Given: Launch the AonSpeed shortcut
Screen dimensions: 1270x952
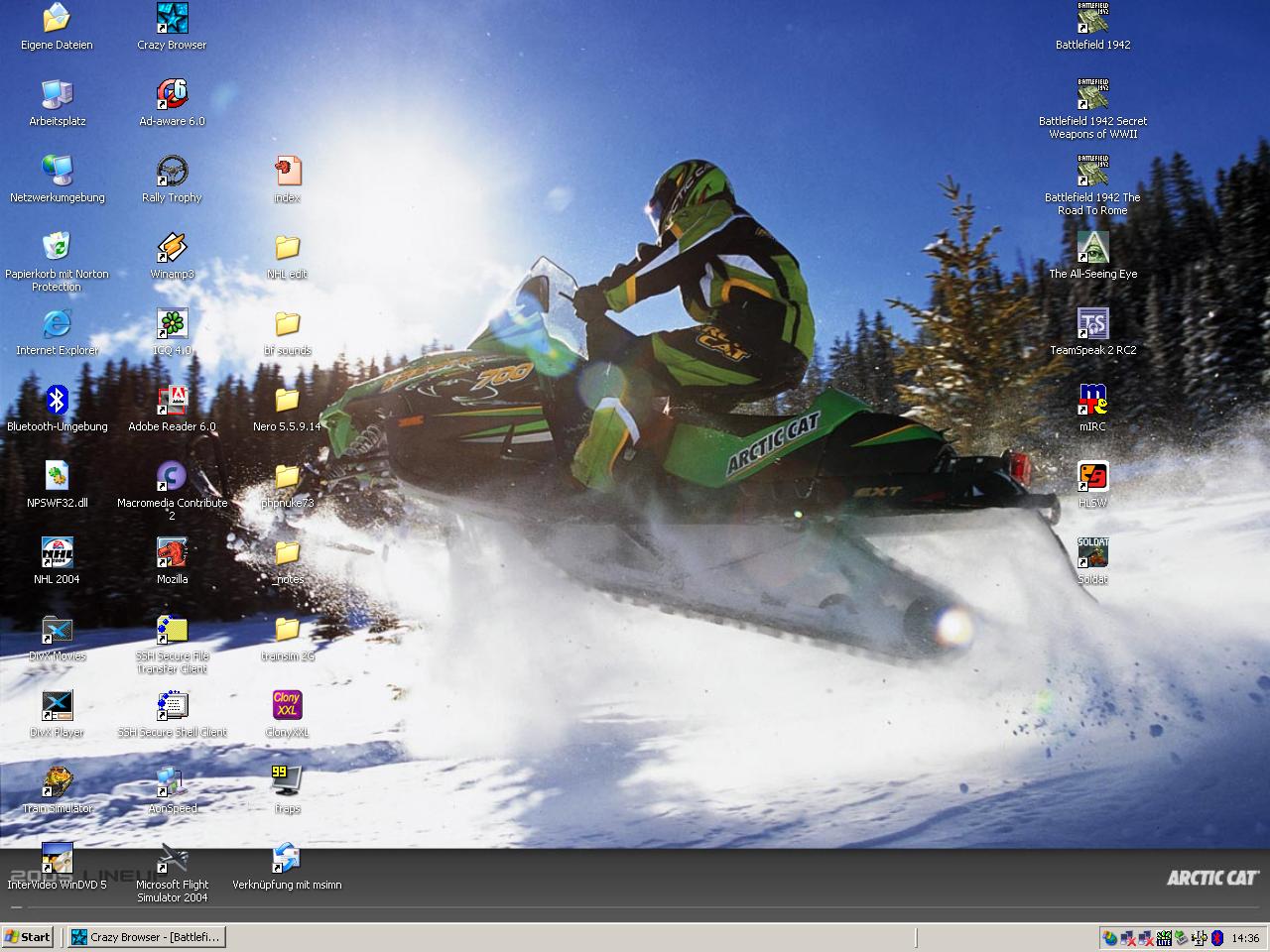Looking at the screenshot, I should [173, 781].
